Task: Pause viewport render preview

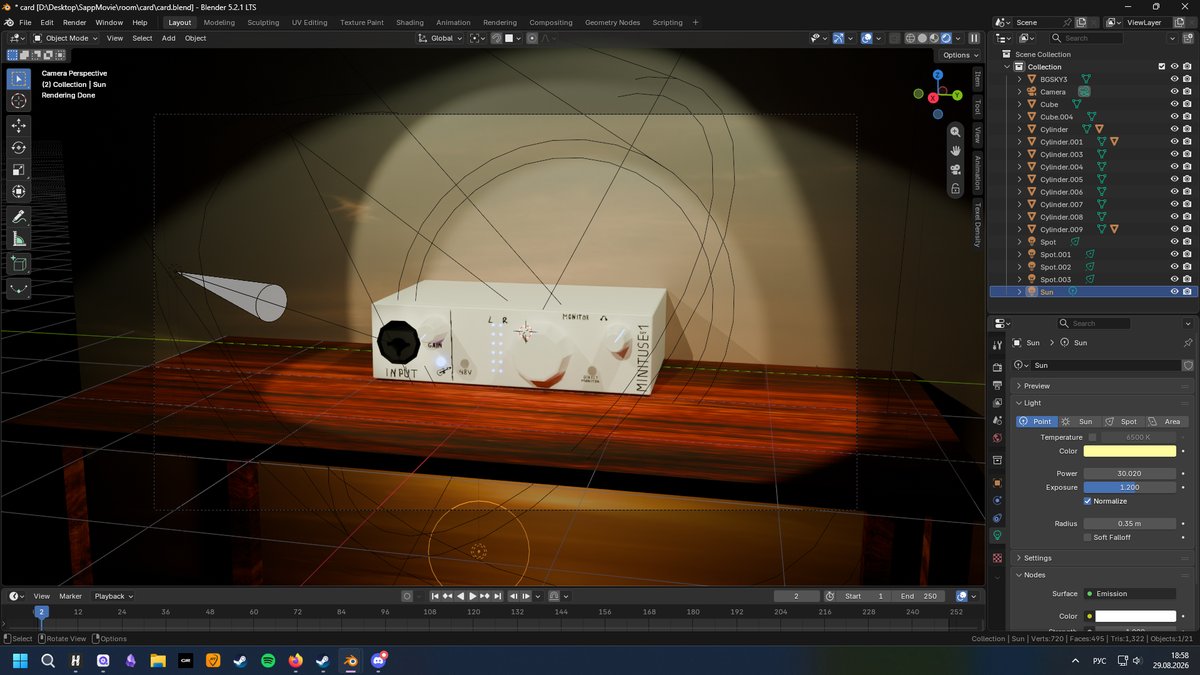Action: [x=974, y=38]
